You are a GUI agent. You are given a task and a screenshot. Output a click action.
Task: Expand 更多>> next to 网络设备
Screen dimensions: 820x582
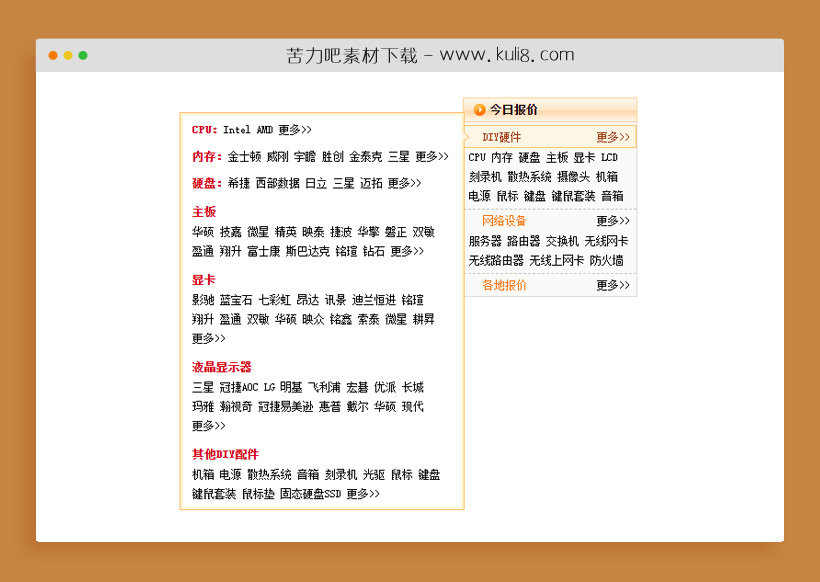(613, 221)
